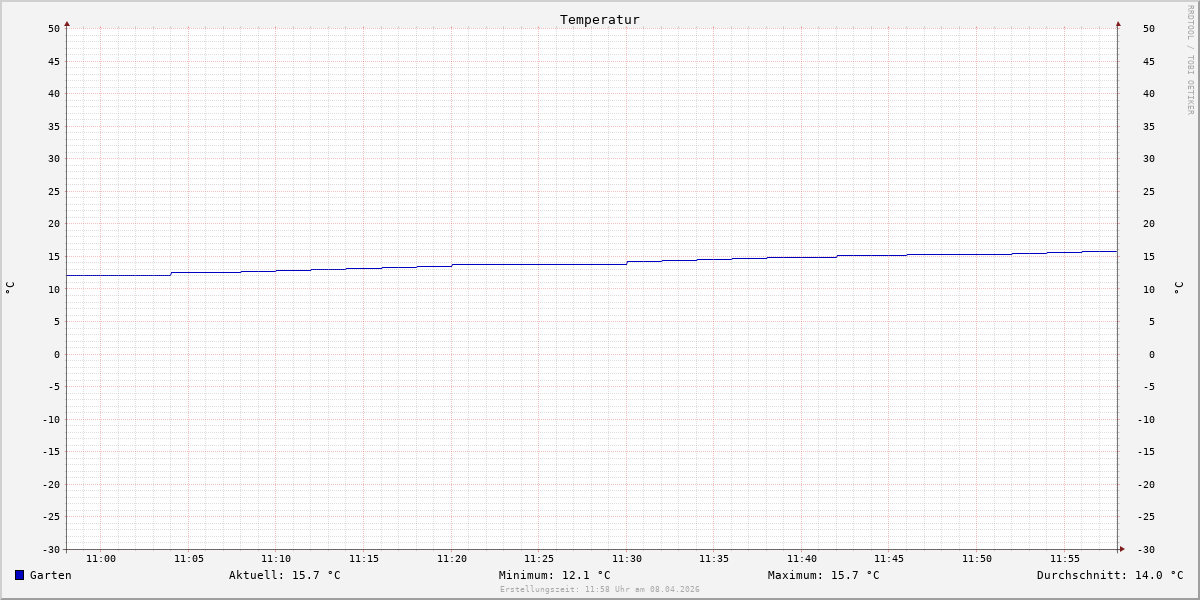1200x600 pixels.
Task: Click the 11:40 time axis label
Action: 802,559
